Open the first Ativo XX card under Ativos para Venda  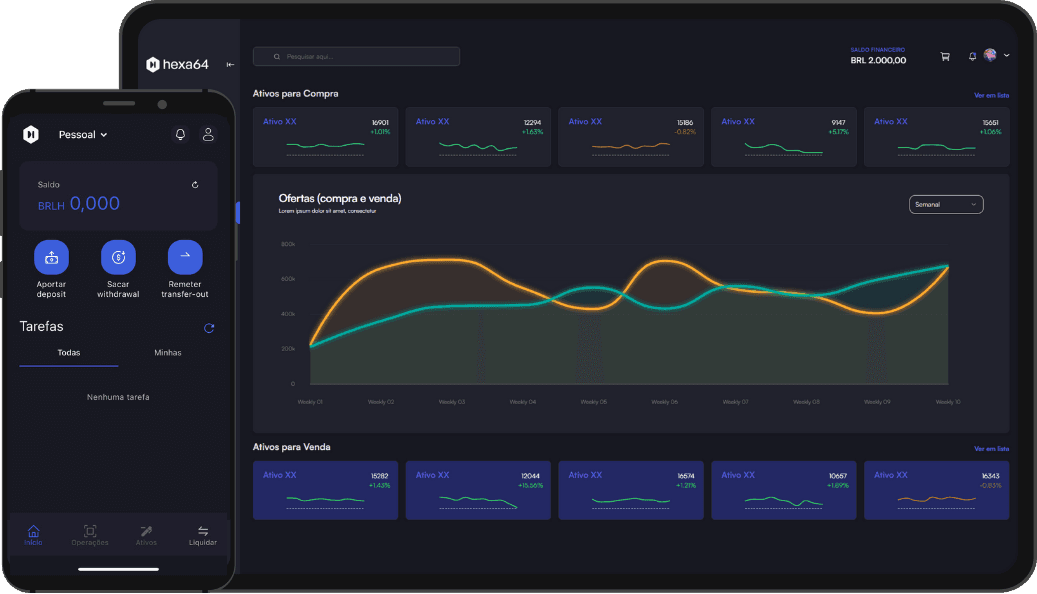click(325, 490)
